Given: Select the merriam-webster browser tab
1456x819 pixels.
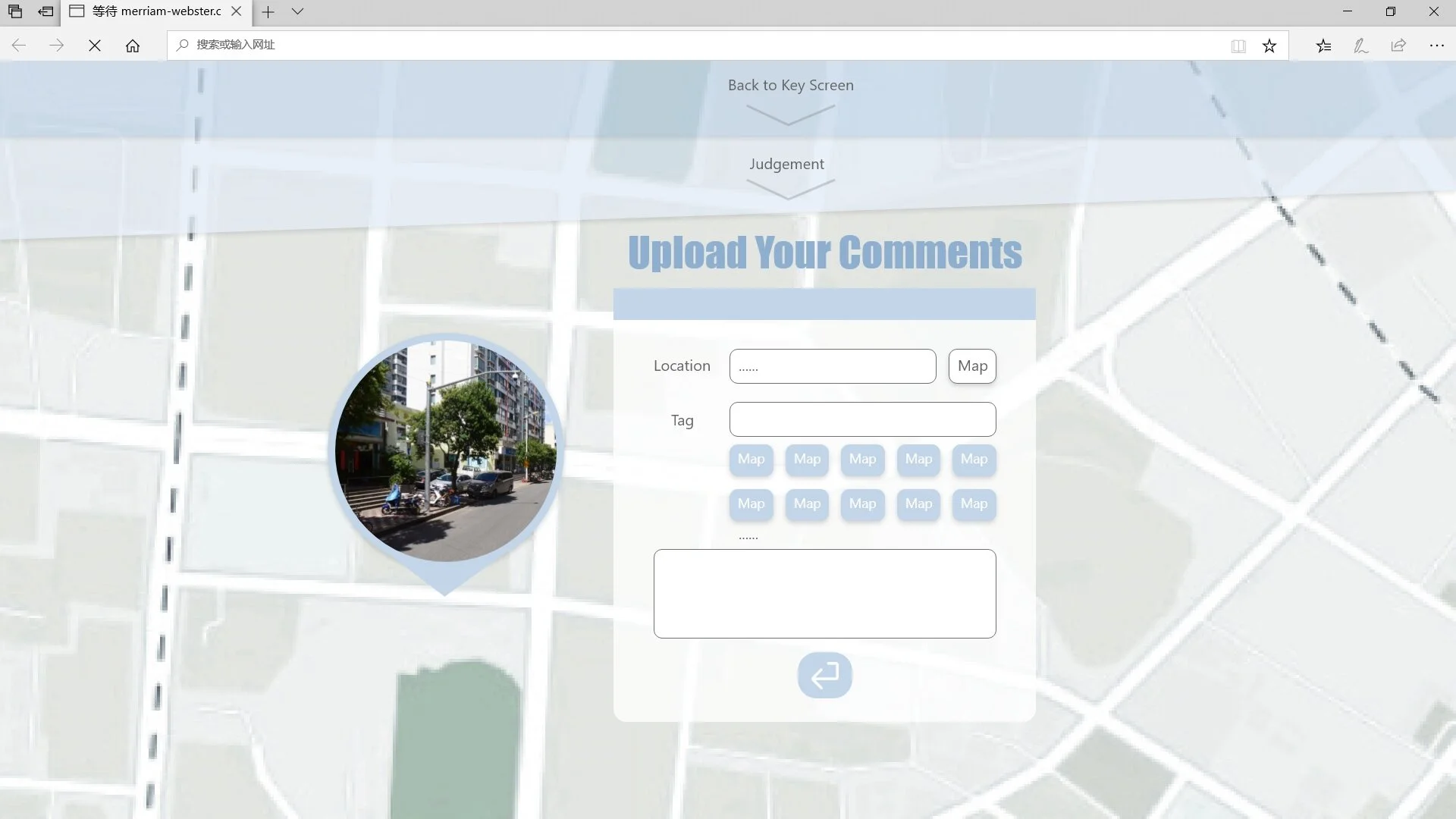Looking at the screenshot, I should [155, 11].
